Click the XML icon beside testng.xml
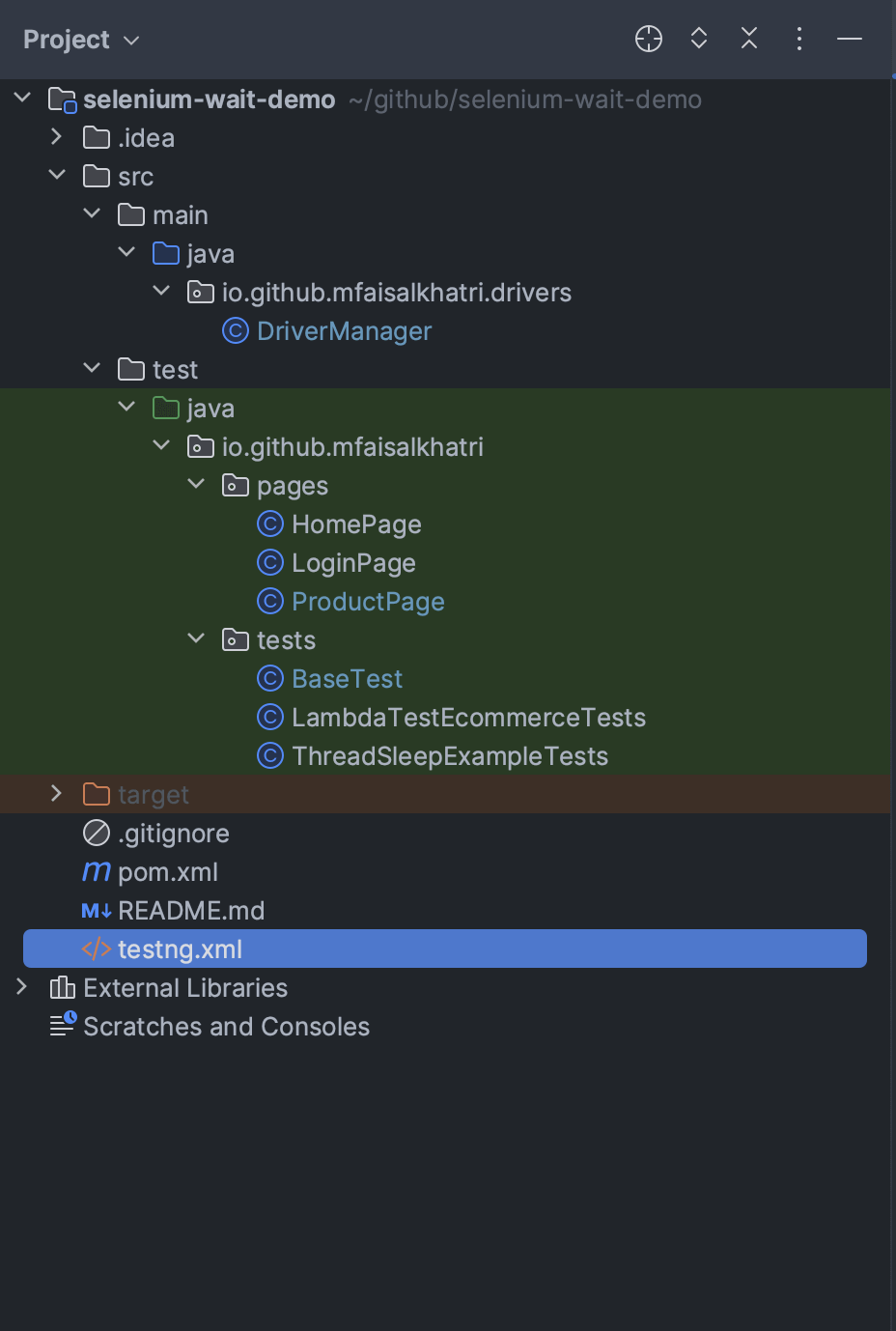The width and height of the screenshot is (896, 1331). 95,949
